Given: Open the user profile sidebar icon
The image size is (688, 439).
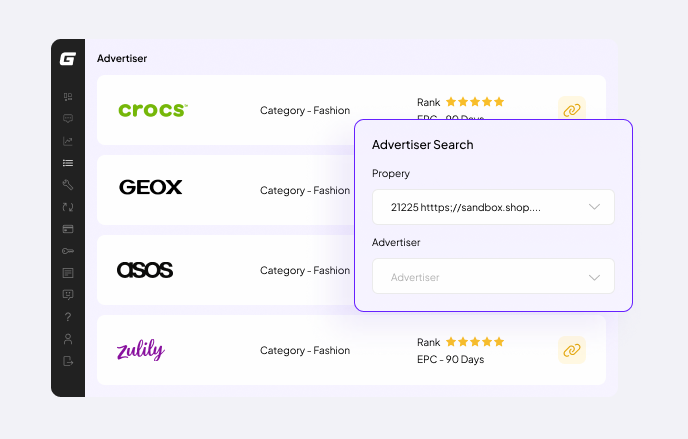Looking at the screenshot, I should 68,339.
